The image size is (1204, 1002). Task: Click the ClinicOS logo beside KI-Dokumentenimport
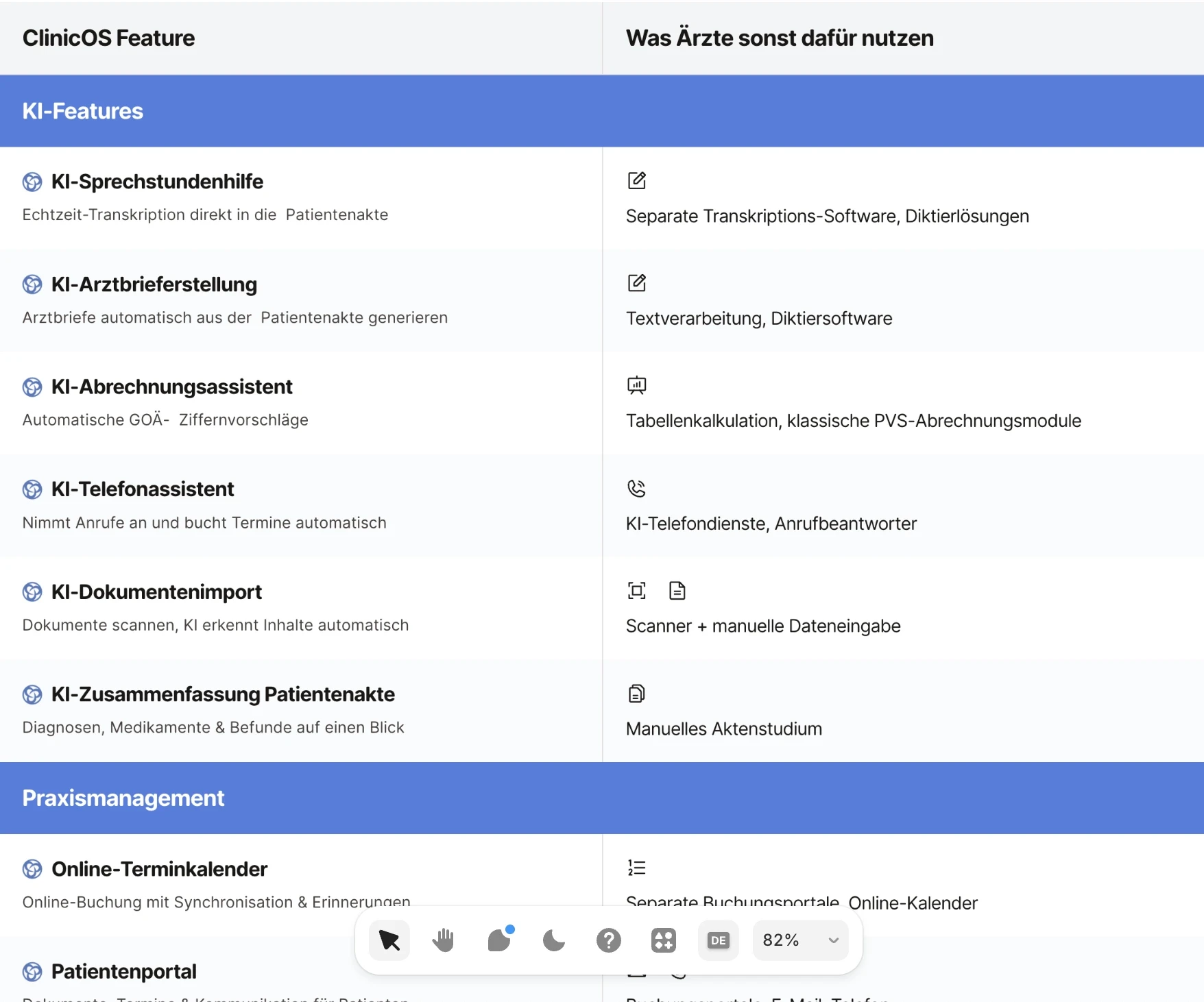pos(32,592)
